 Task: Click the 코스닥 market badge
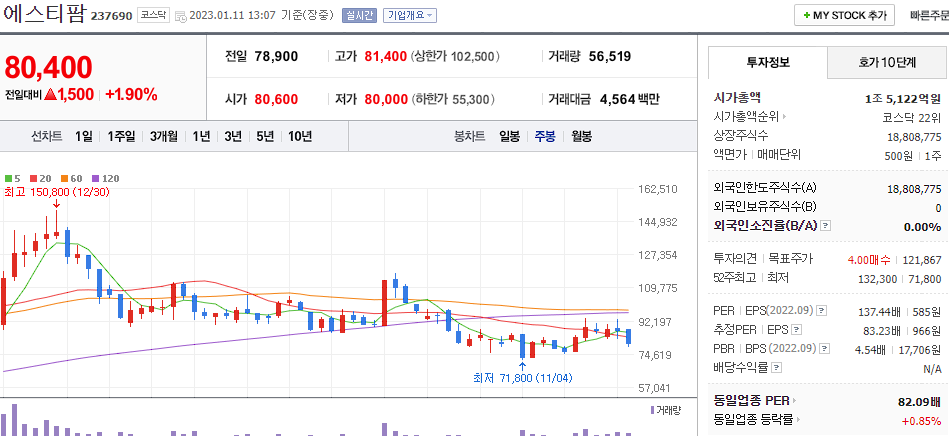click(153, 16)
